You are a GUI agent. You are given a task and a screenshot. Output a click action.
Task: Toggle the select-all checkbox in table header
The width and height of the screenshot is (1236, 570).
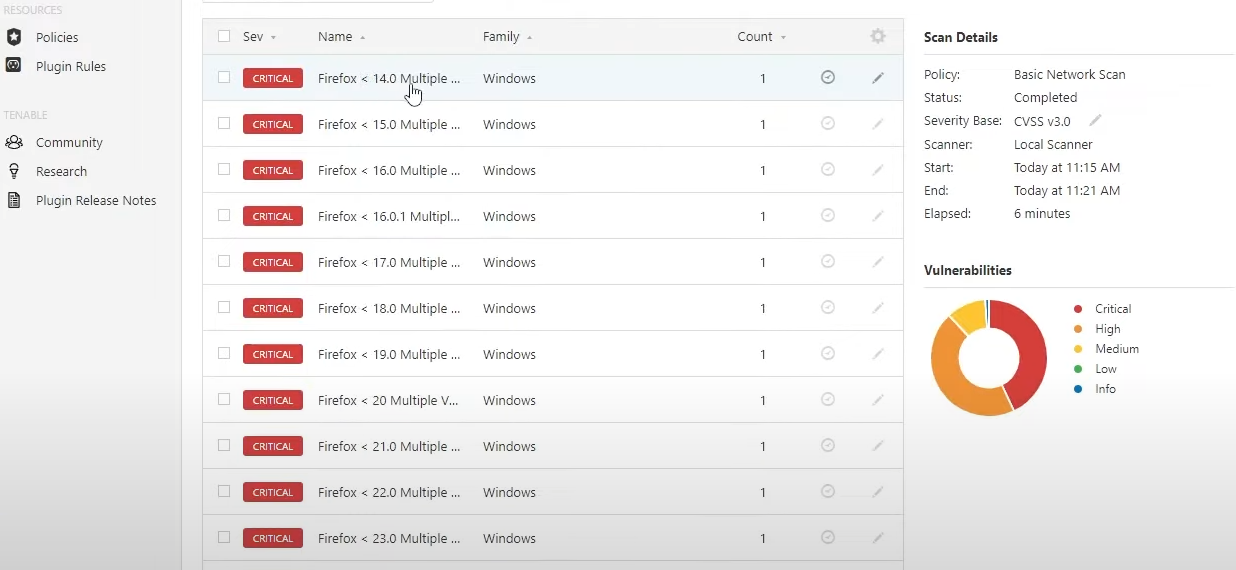click(224, 36)
